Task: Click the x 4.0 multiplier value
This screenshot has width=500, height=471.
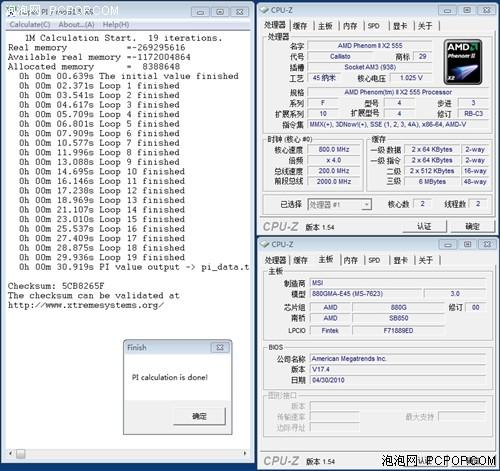Action: point(334,160)
